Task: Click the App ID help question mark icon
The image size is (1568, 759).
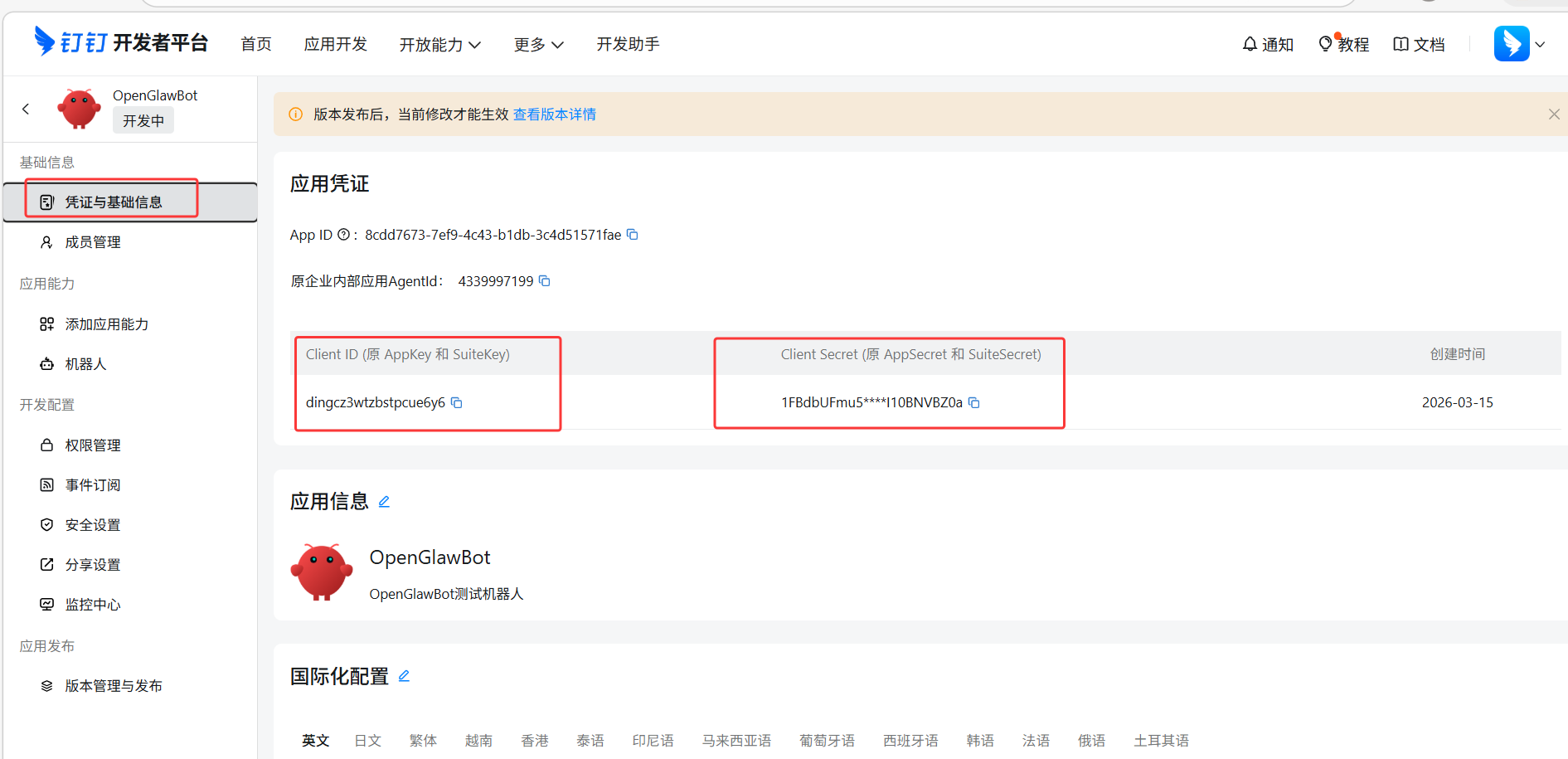Action: 343,235
